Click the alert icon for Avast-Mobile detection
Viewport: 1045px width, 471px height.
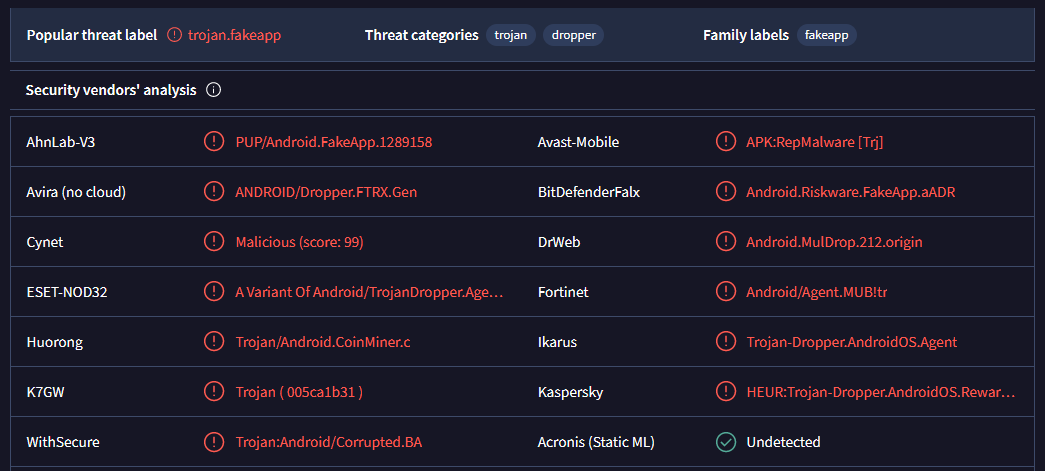click(x=726, y=141)
